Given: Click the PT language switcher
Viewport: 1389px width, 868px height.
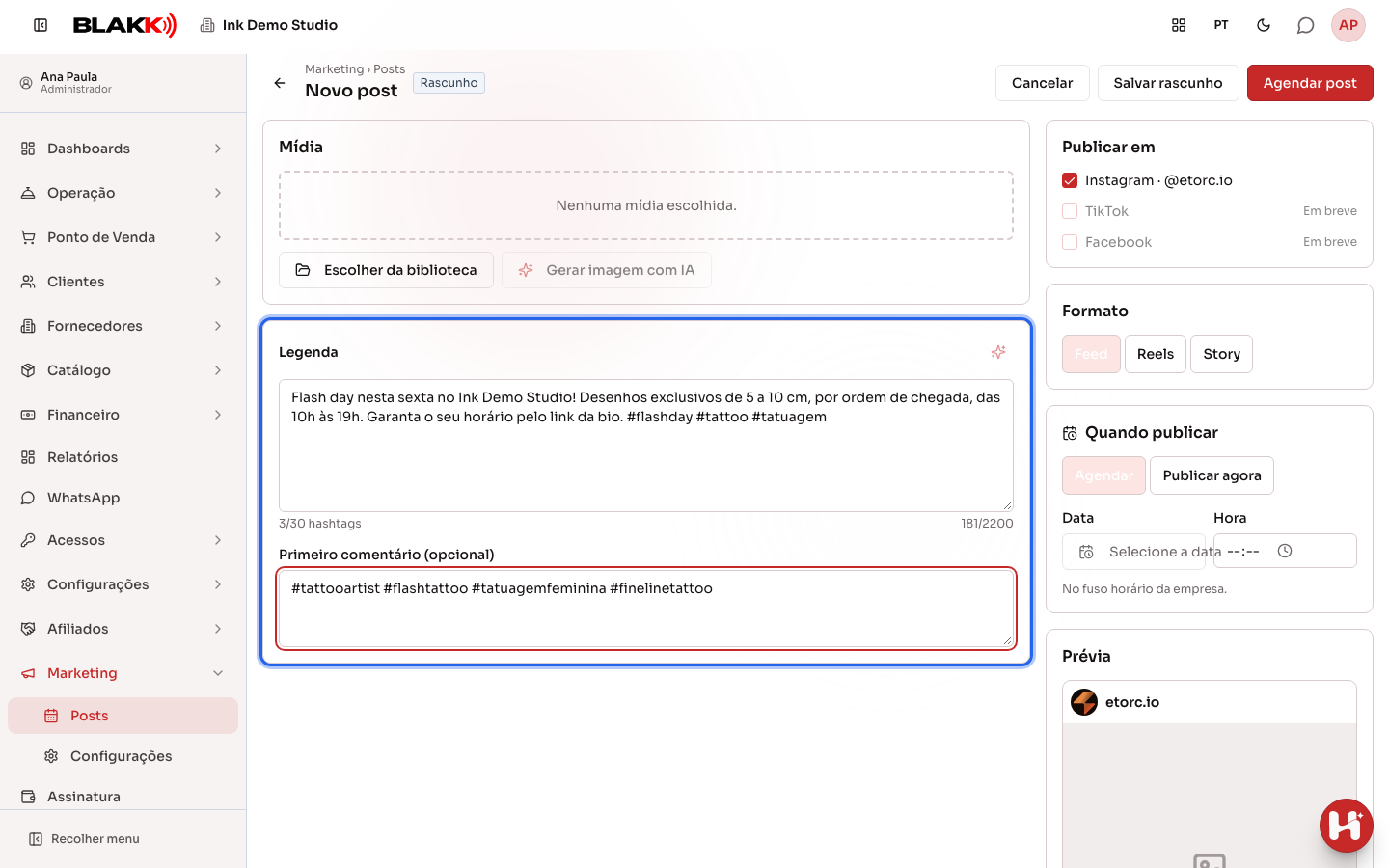Looking at the screenshot, I should (1221, 25).
